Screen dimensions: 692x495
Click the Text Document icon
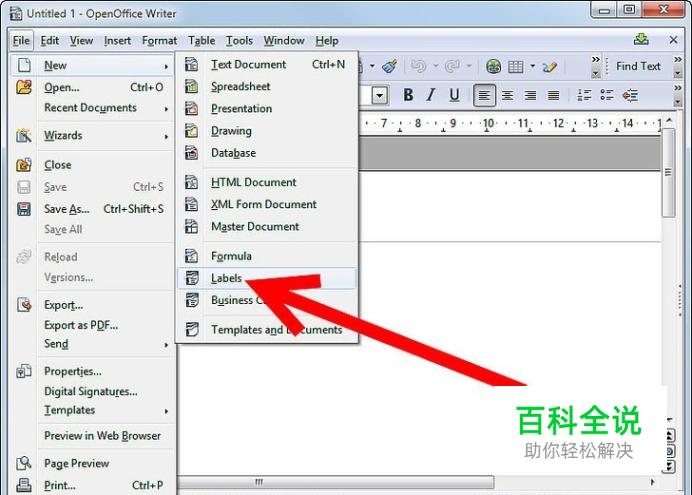coord(191,64)
